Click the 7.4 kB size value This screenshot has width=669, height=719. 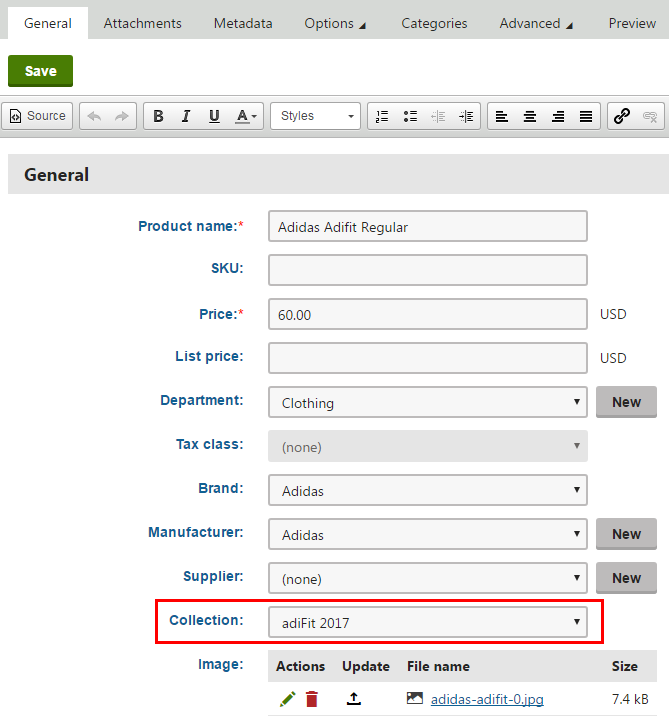click(630, 699)
